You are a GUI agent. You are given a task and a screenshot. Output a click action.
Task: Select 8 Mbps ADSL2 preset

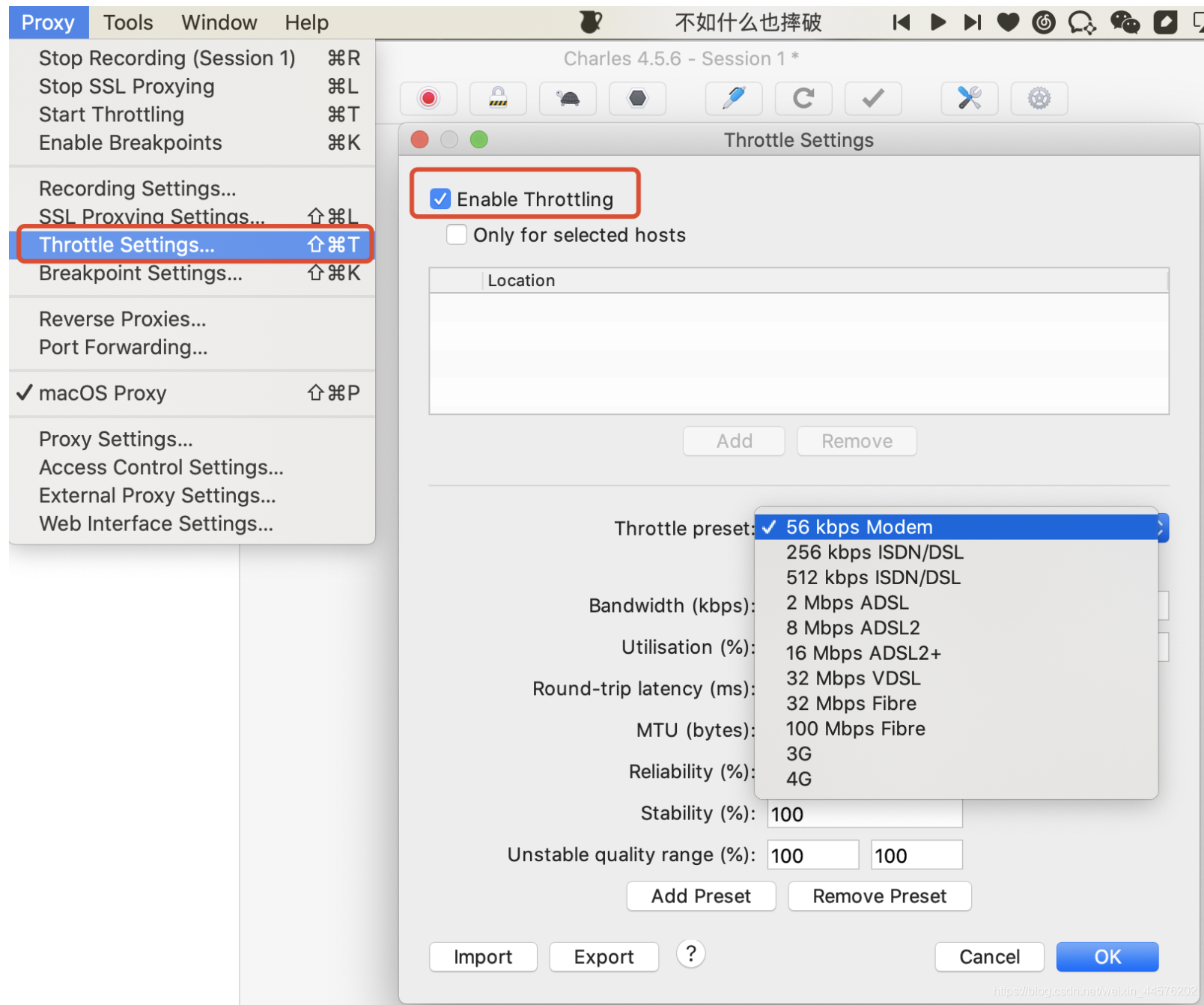click(956, 628)
